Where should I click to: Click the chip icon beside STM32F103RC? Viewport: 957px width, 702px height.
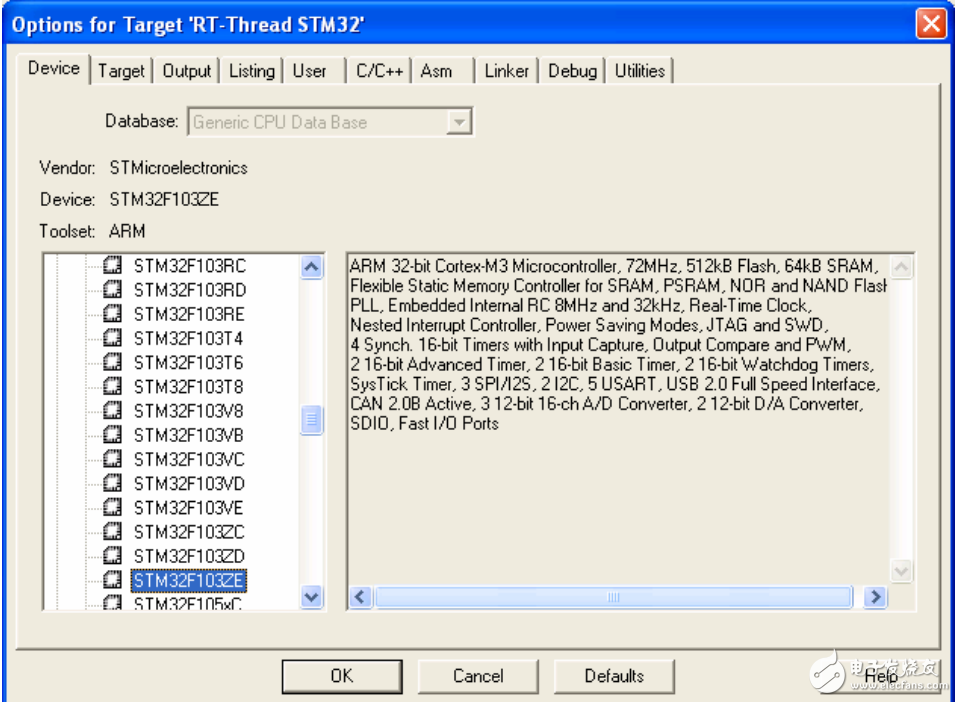110,266
